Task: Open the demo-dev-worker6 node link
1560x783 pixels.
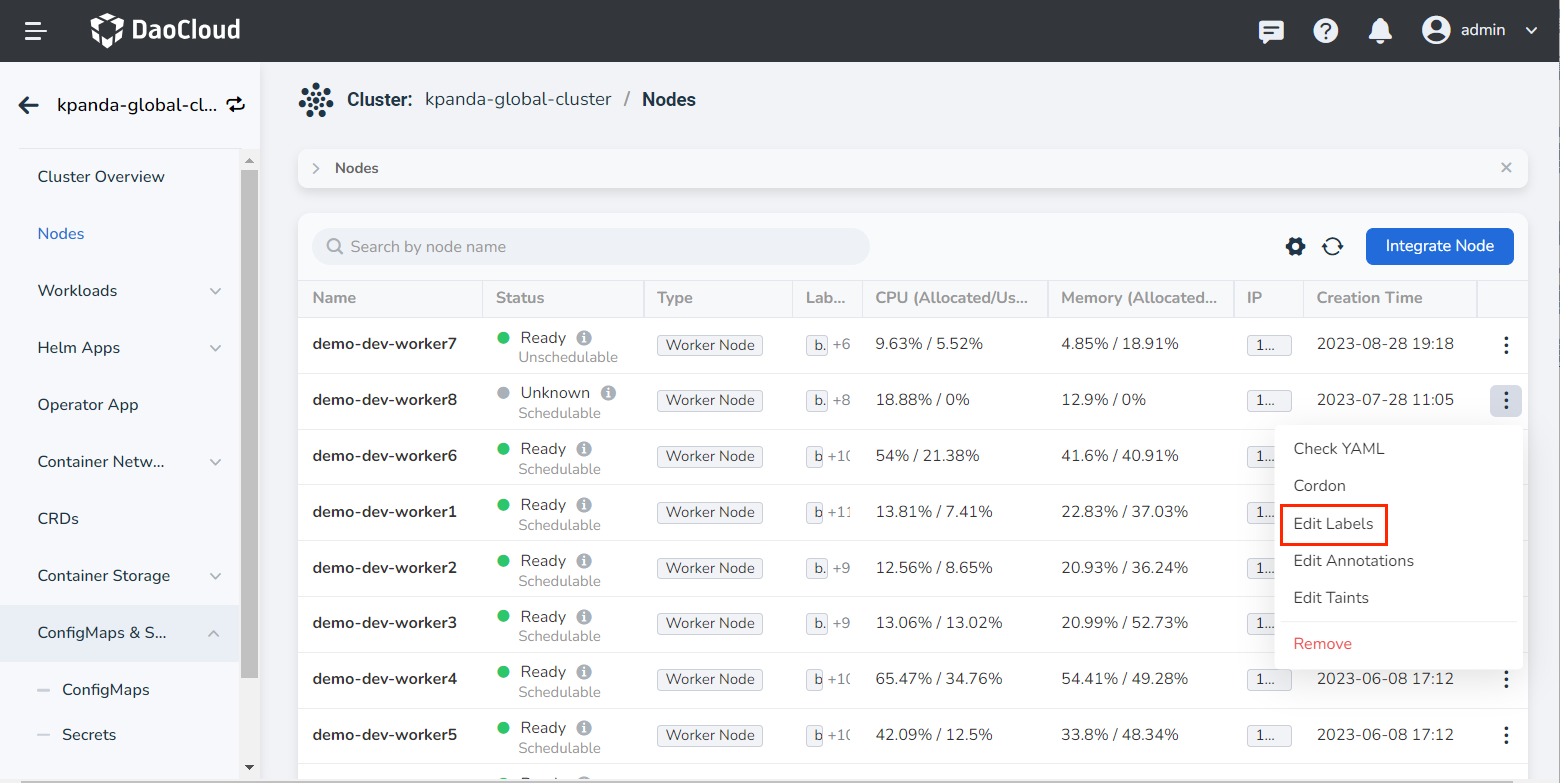Action: click(384, 456)
